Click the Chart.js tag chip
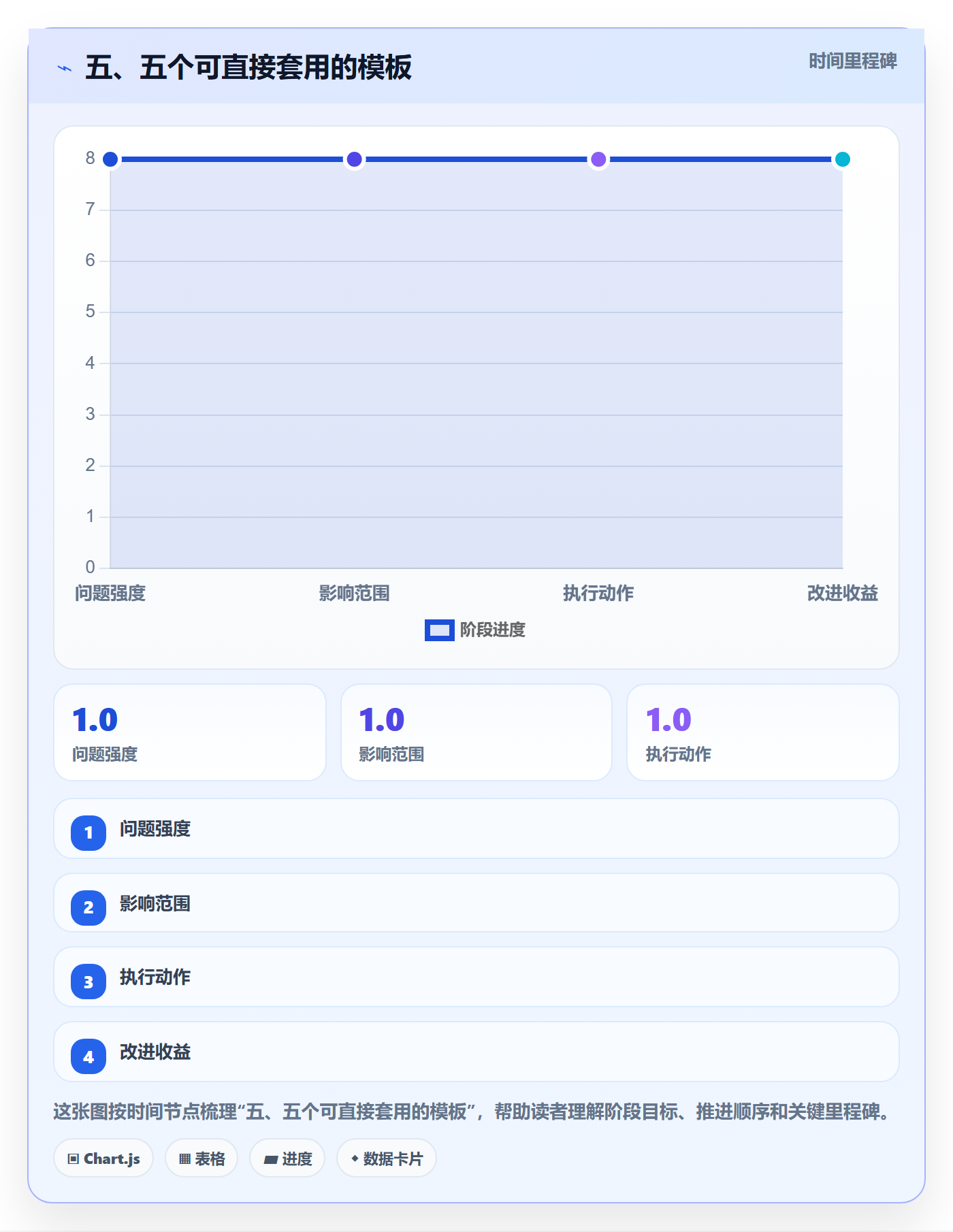Image resolution: width=953 pixels, height=1232 pixels. (x=103, y=1158)
